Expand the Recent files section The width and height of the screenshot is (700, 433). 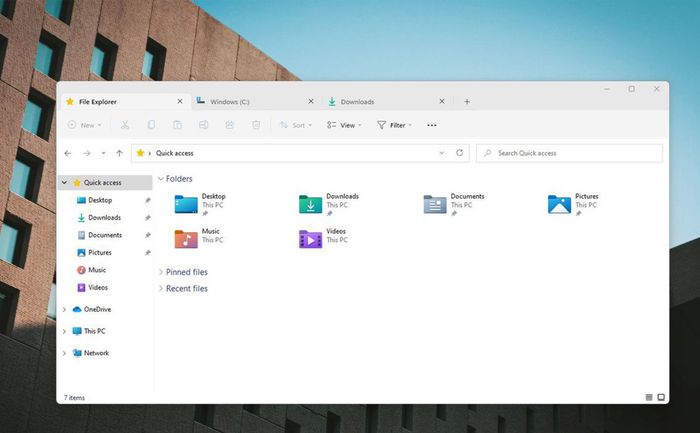point(161,288)
